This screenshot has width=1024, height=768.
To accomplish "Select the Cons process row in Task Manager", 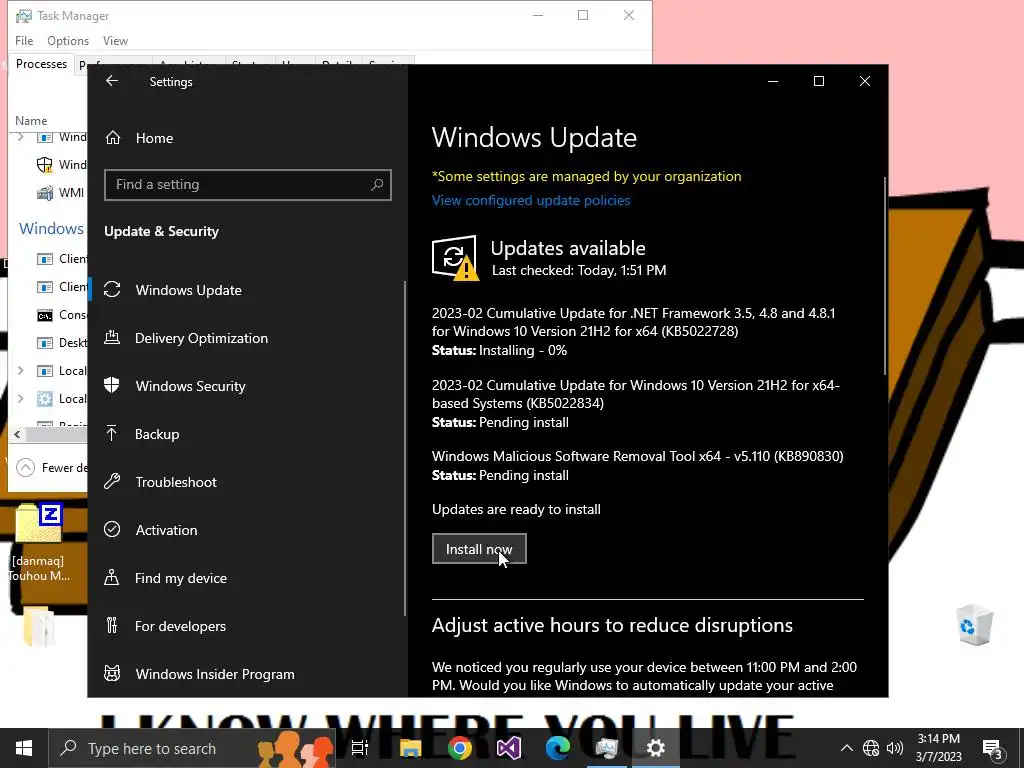I will coord(49,315).
